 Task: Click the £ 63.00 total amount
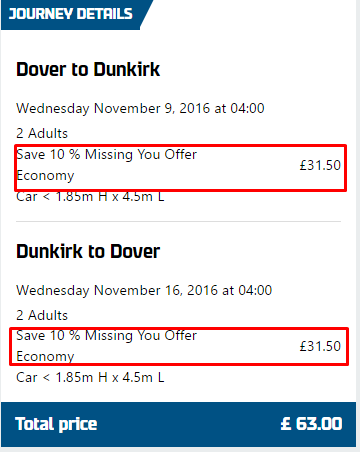pos(311,424)
